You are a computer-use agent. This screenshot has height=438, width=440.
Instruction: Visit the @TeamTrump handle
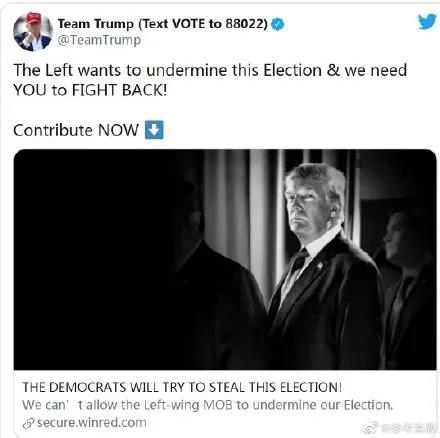[99, 40]
